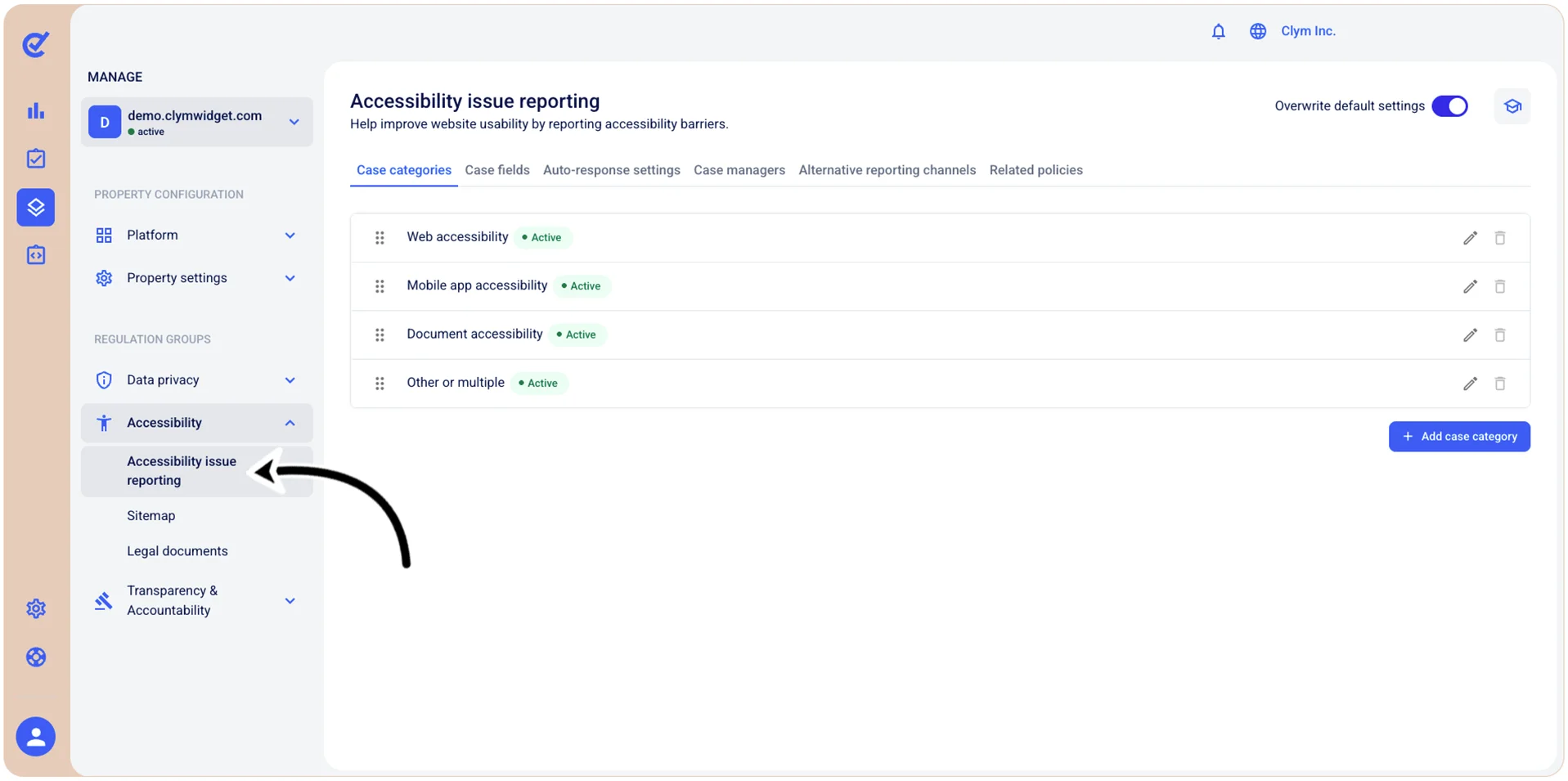
Task: Toggle Overwrite default settings switch
Action: (1449, 106)
